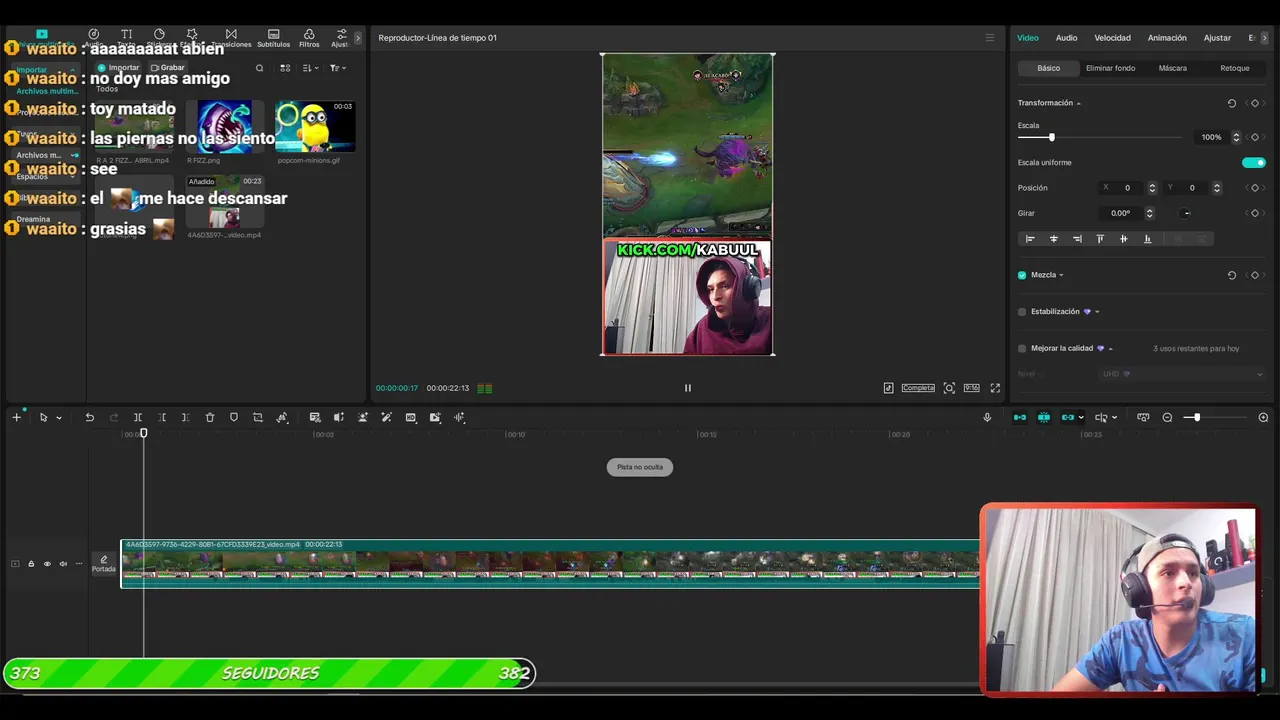The image size is (1280, 720).
Task: Collapse Mejorar la calidad section
Action: coord(1110,349)
